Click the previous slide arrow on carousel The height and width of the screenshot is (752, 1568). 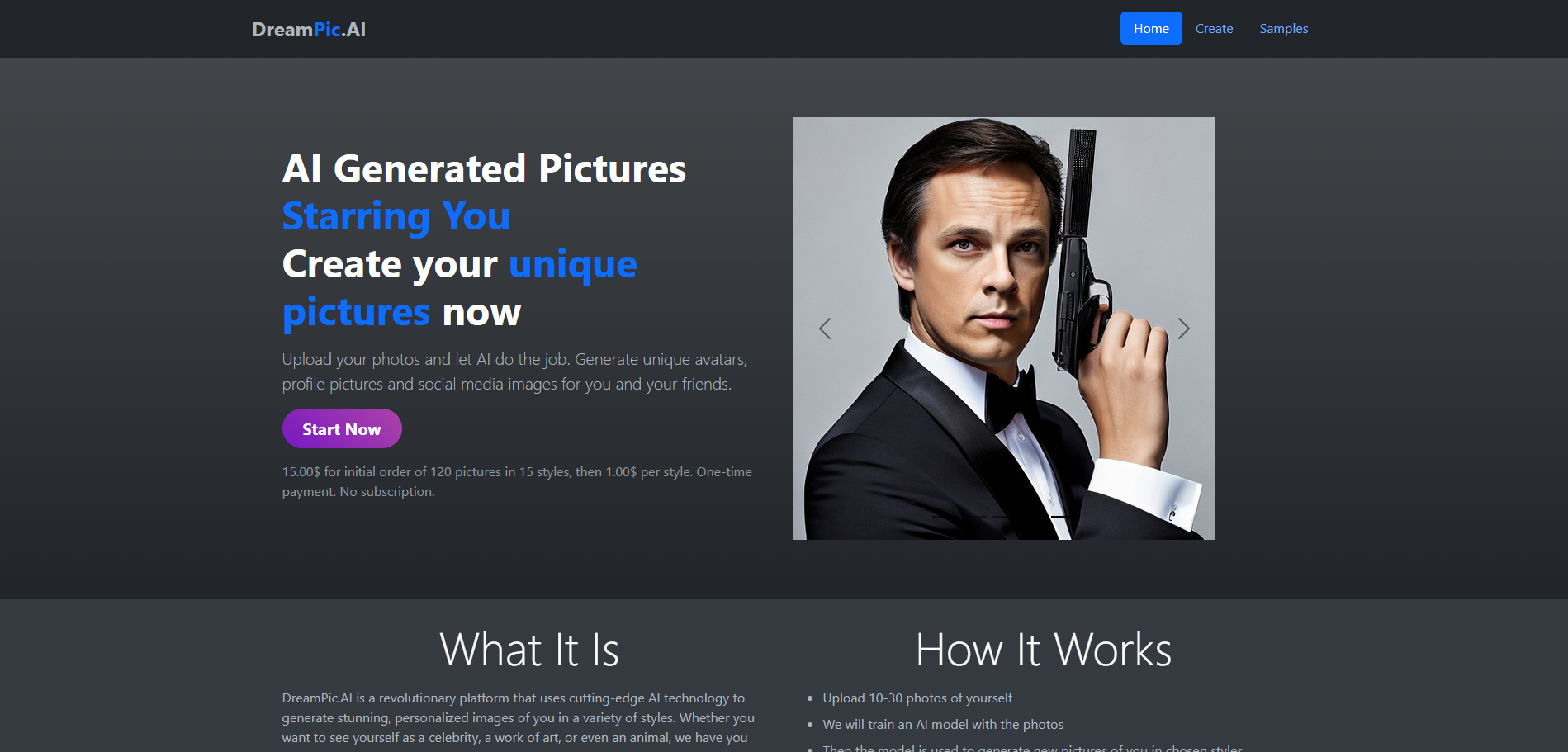click(x=824, y=329)
